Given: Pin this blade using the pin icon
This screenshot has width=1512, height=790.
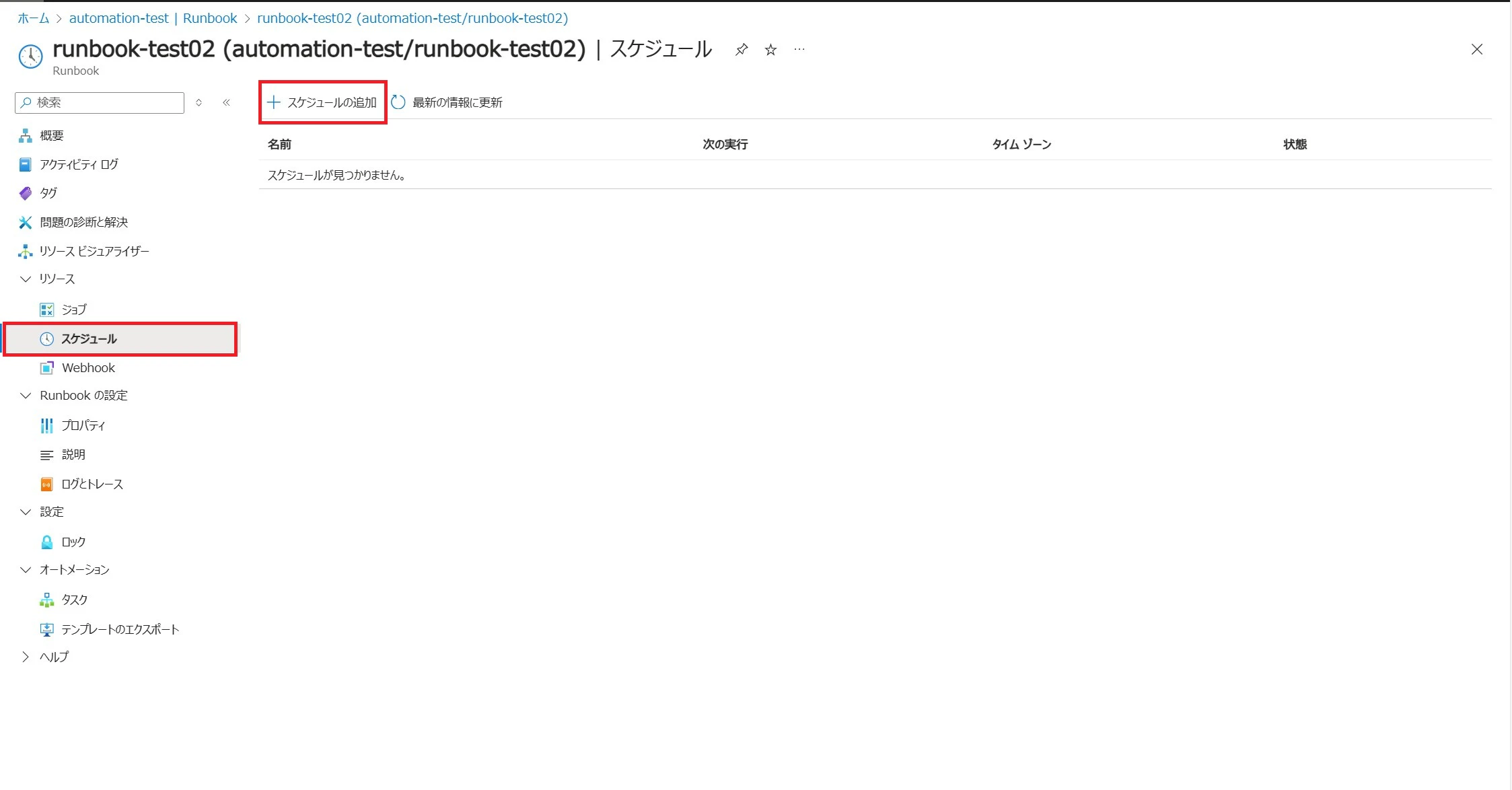Looking at the screenshot, I should 741,50.
